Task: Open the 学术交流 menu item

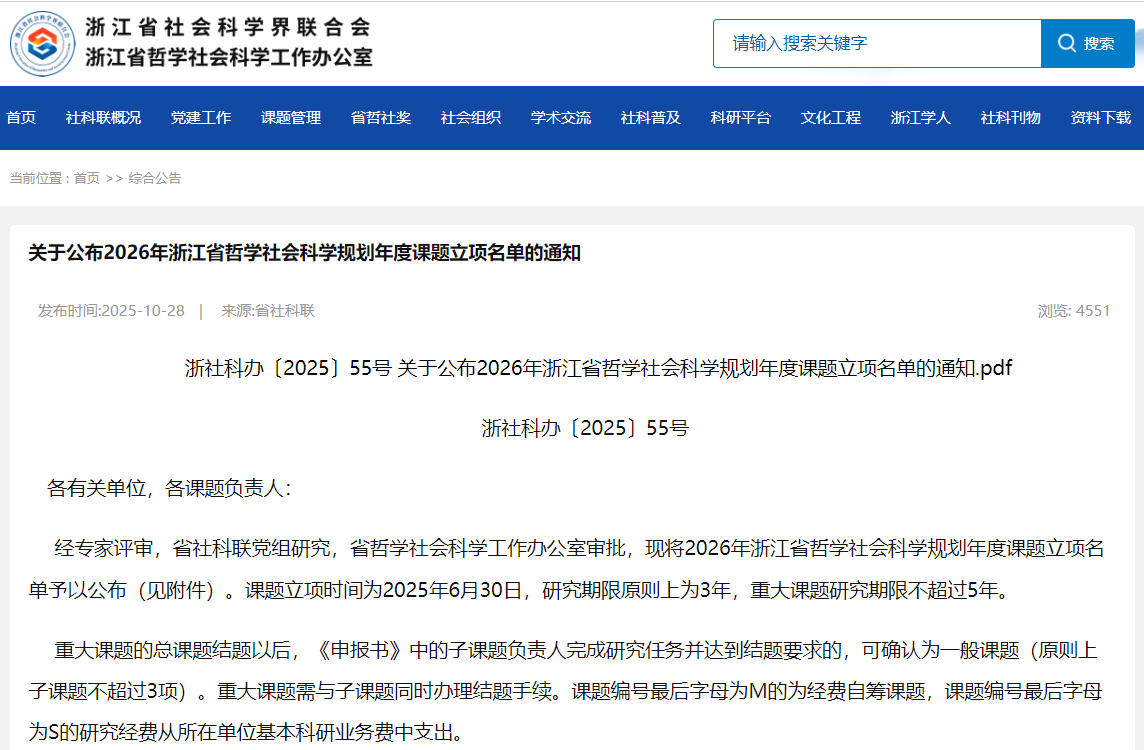Action: pos(561,118)
